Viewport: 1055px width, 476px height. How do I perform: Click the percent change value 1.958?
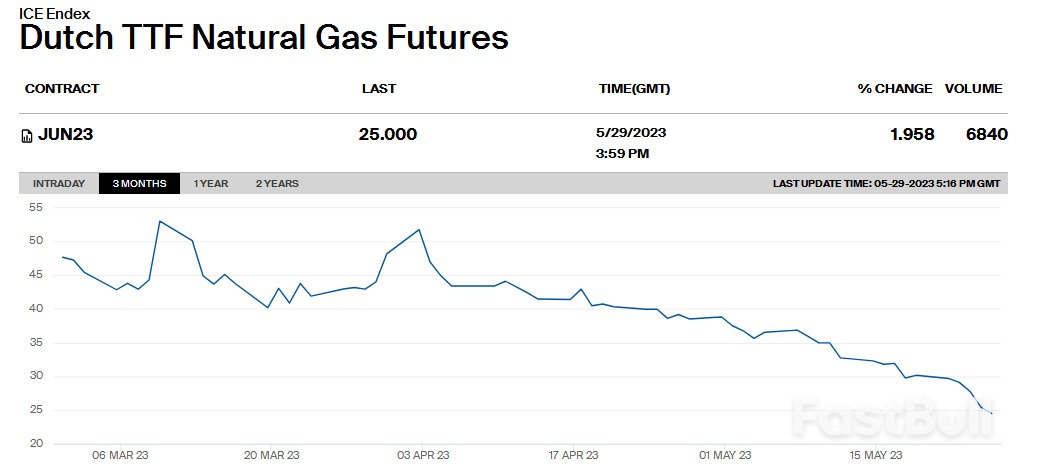click(x=912, y=134)
